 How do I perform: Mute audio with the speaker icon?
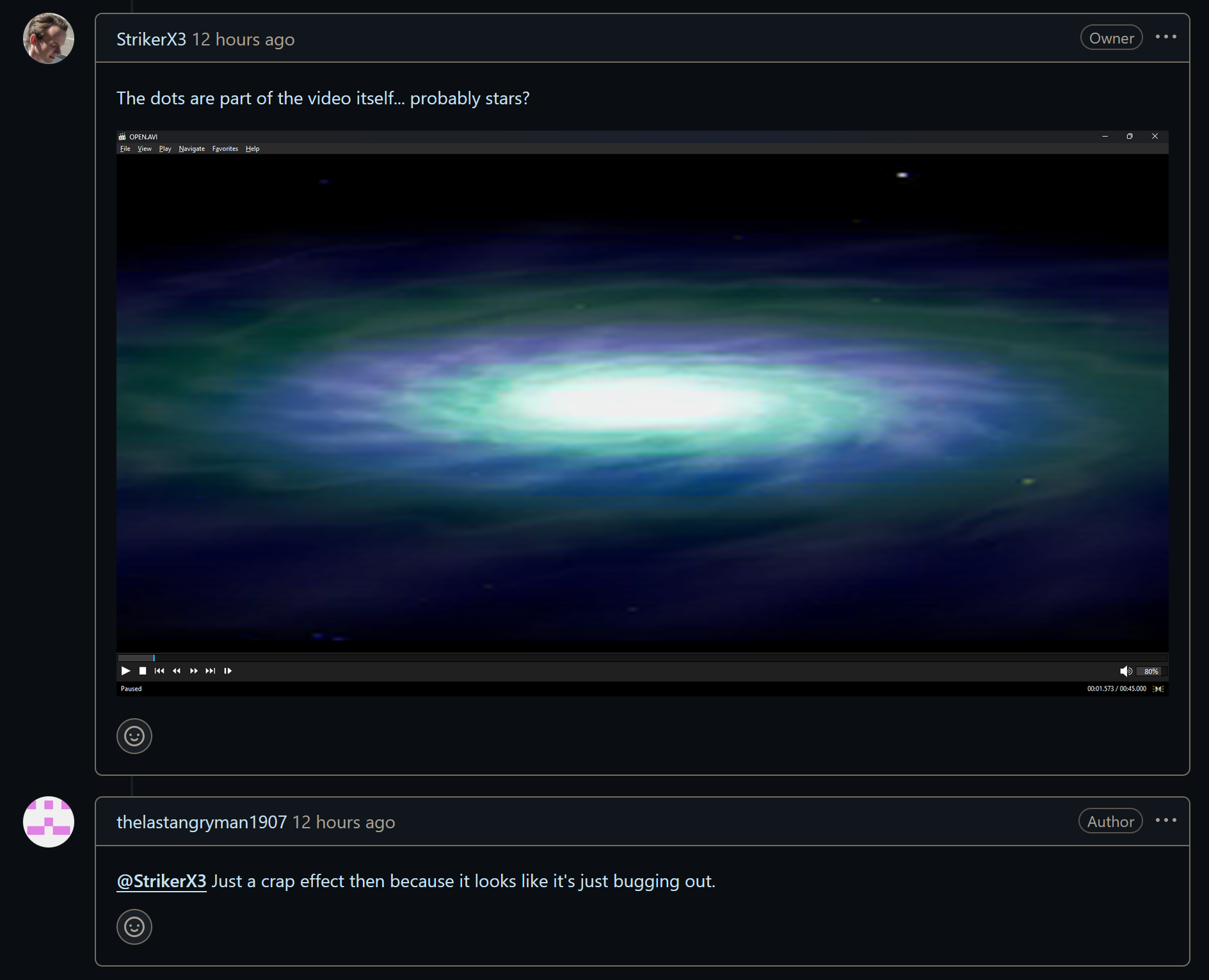pos(1126,671)
